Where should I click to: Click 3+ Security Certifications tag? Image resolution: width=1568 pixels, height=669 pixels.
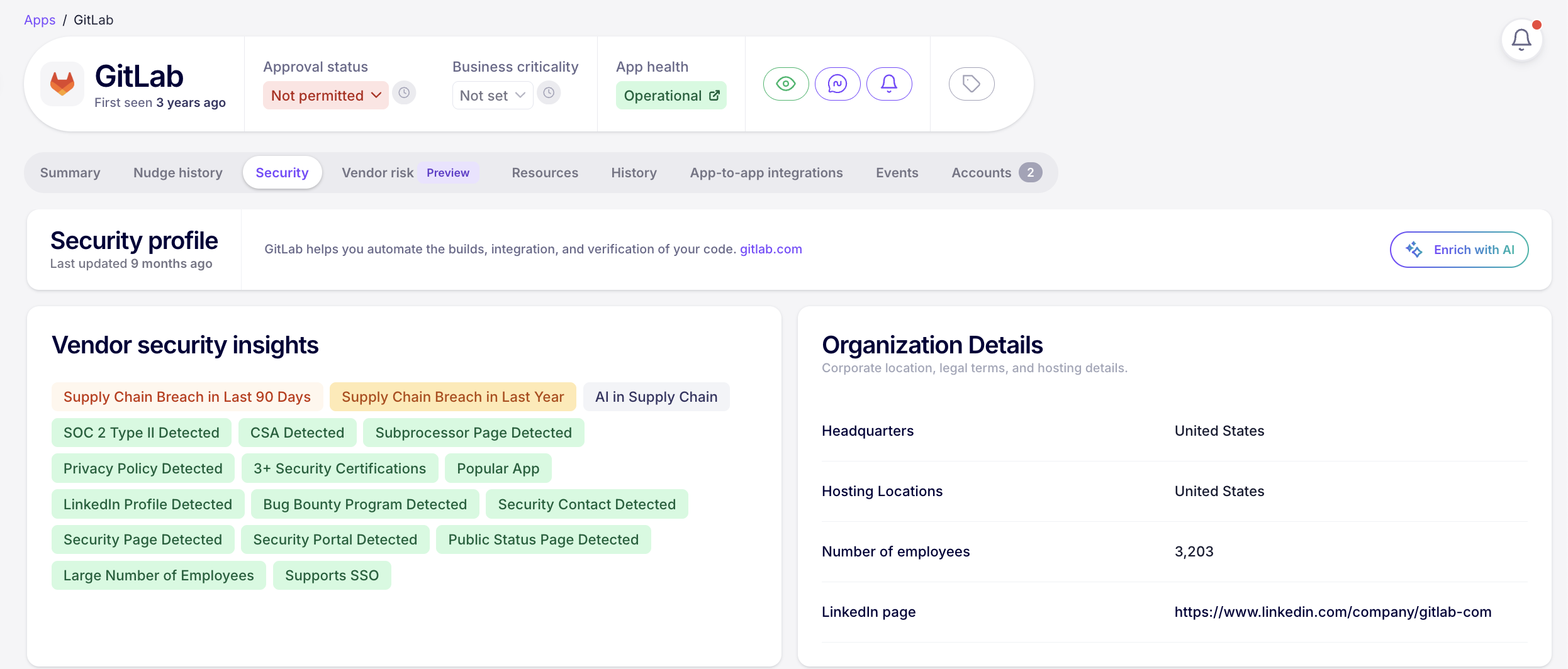(x=340, y=468)
